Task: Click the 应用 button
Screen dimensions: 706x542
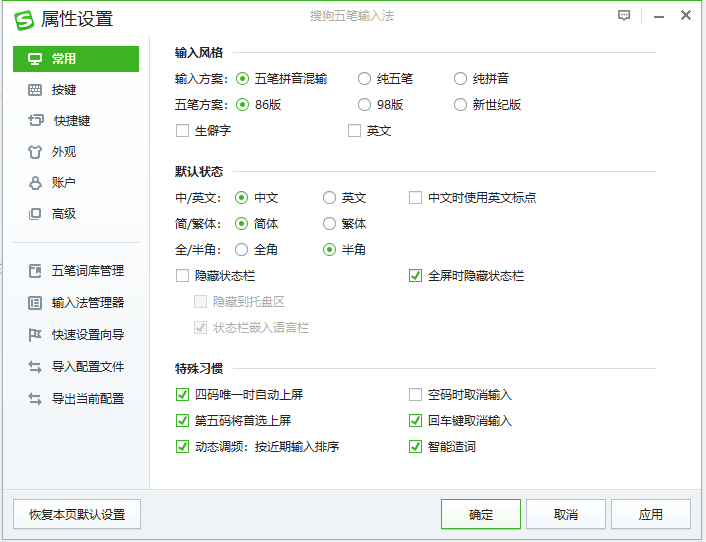Action: 651,514
